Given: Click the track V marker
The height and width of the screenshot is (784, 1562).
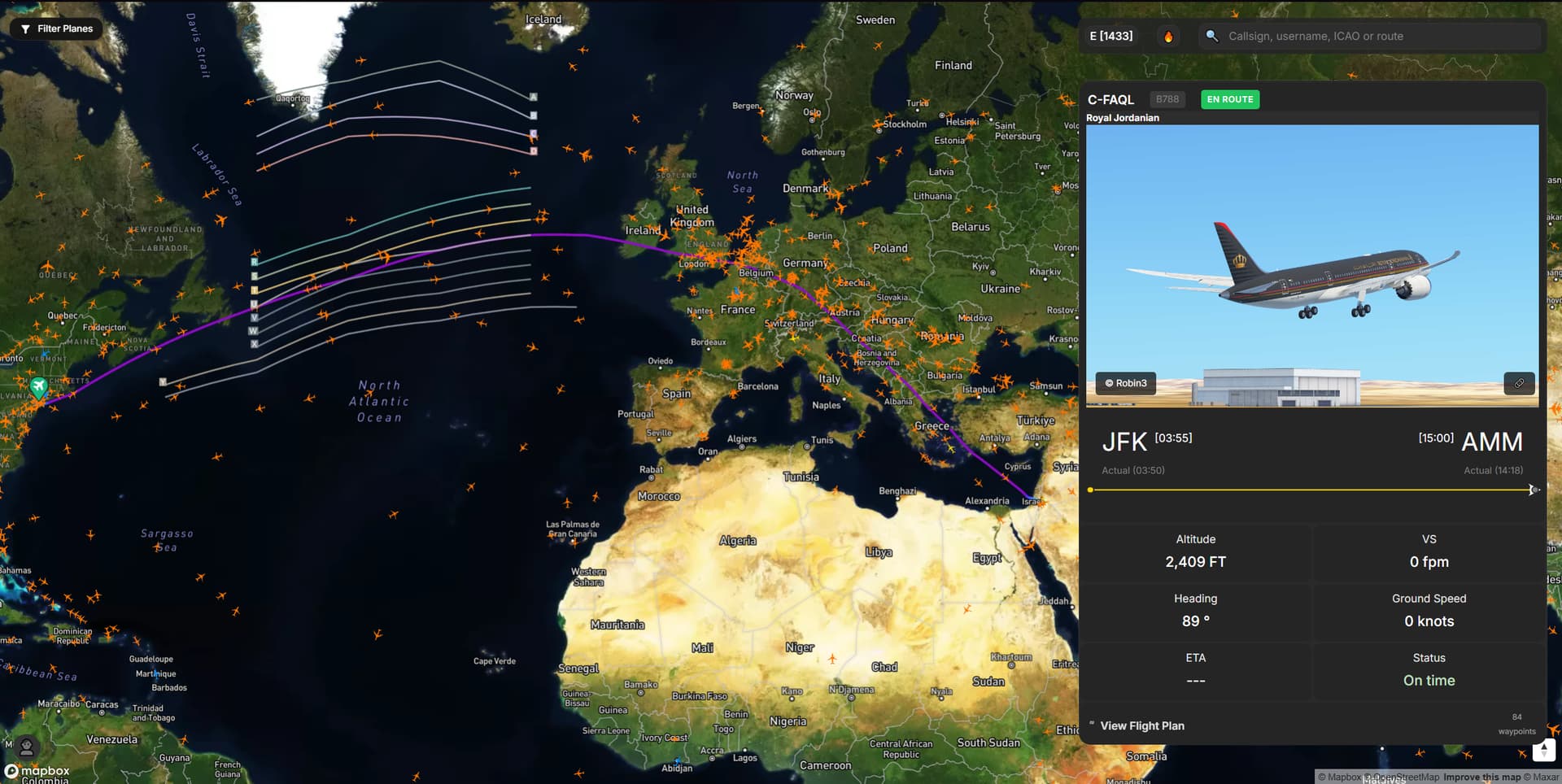Looking at the screenshot, I should [254, 317].
